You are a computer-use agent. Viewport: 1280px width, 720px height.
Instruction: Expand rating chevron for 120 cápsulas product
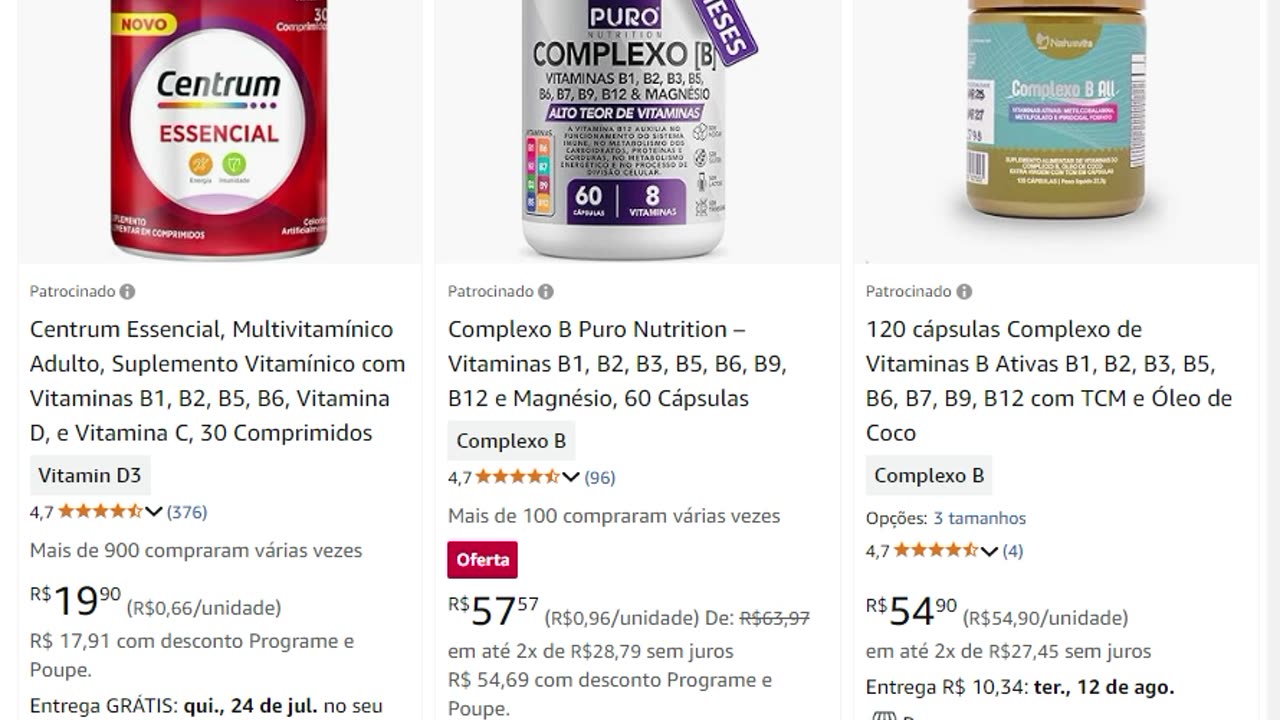989,551
